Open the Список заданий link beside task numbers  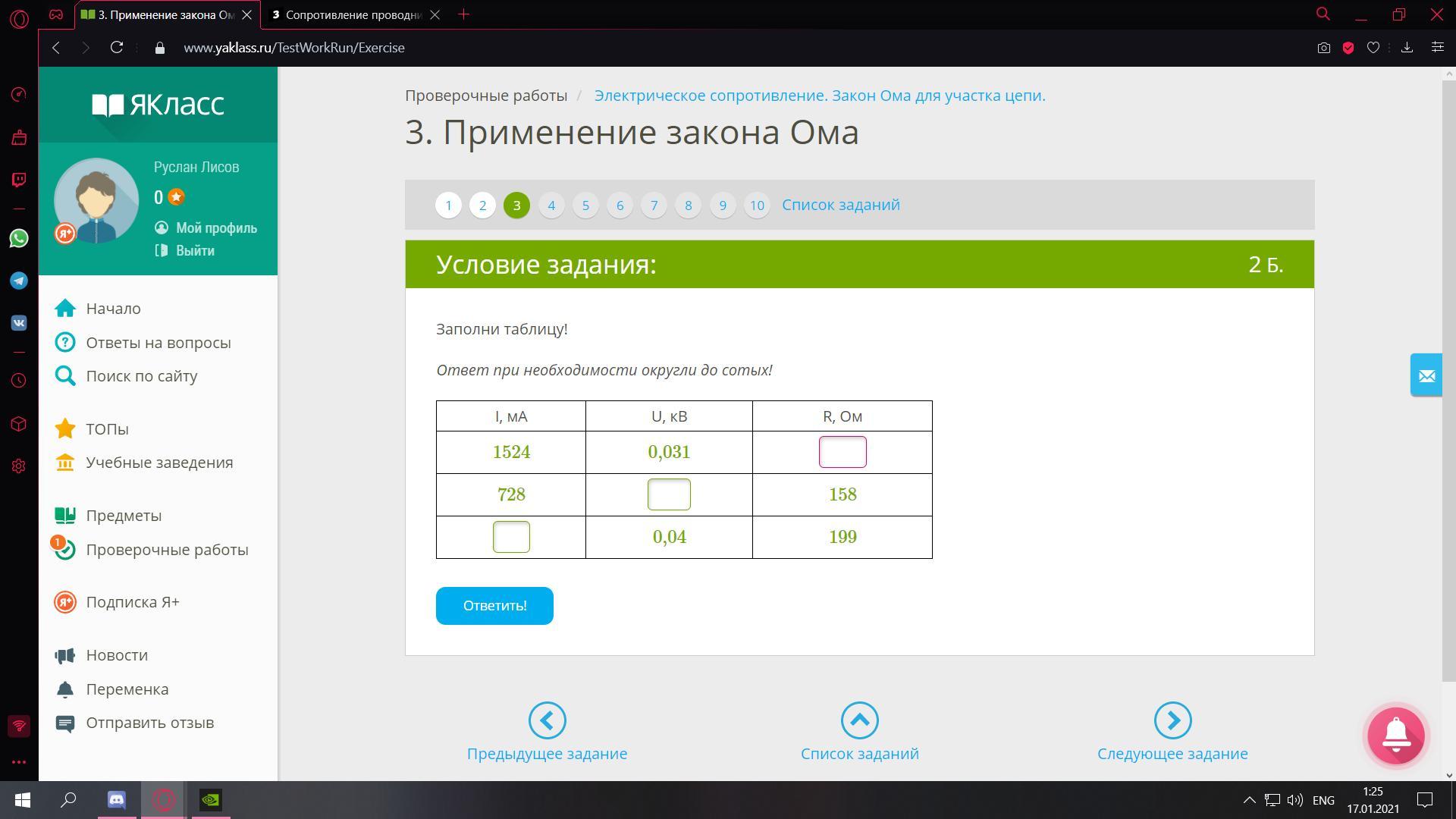coord(840,205)
